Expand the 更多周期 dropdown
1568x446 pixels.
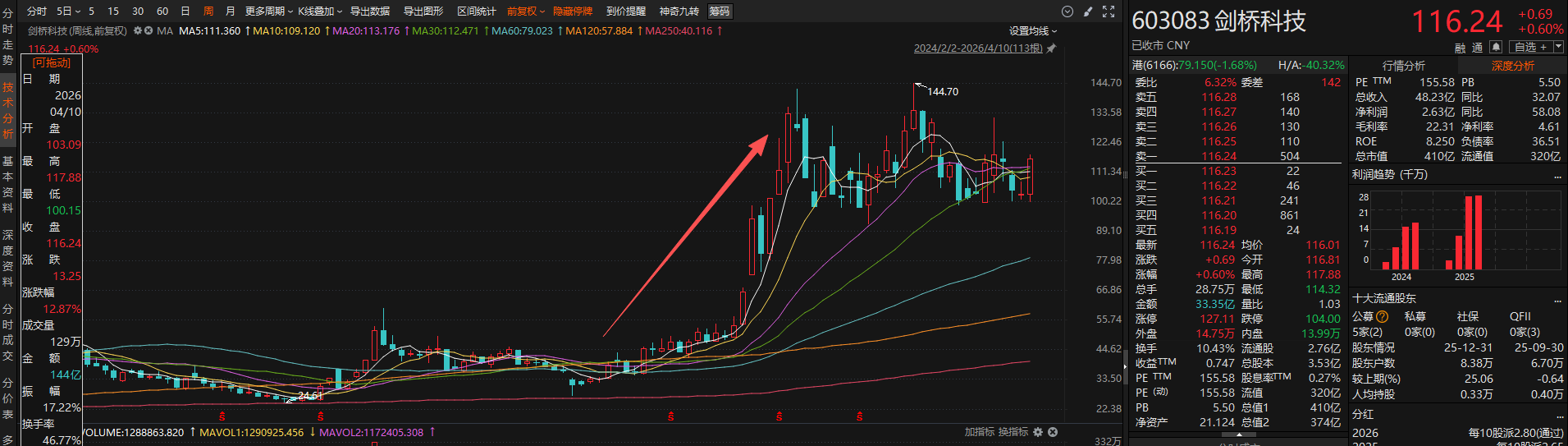[x=268, y=11]
